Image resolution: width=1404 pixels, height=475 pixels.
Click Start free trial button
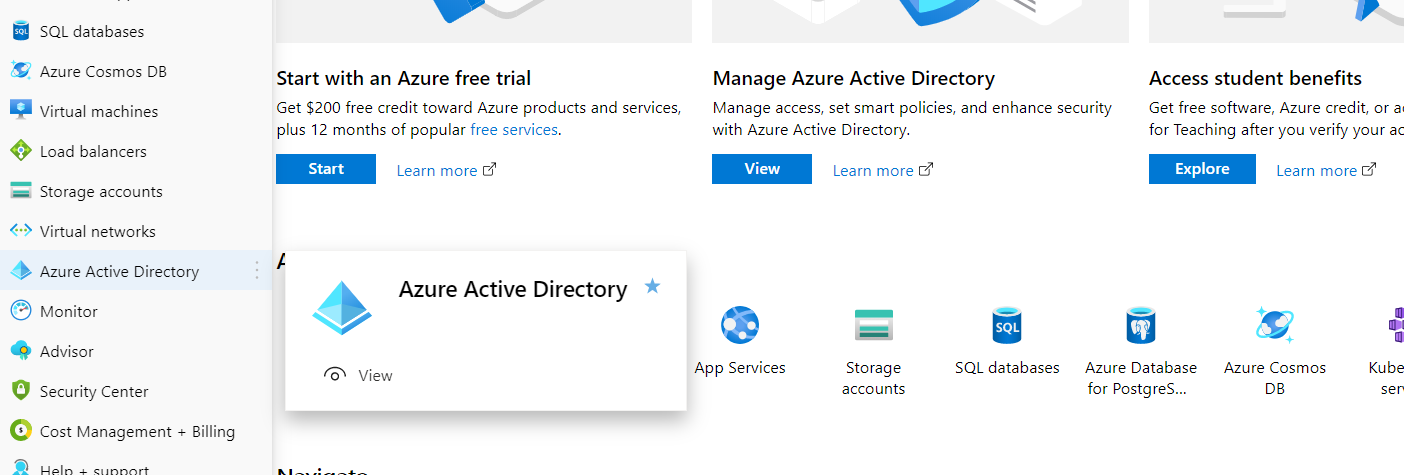(x=326, y=169)
